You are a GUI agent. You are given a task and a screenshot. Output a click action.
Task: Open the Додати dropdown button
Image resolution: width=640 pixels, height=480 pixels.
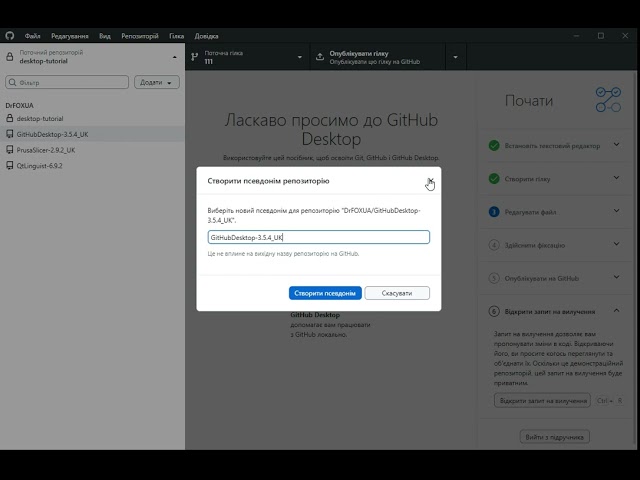(157, 82)
